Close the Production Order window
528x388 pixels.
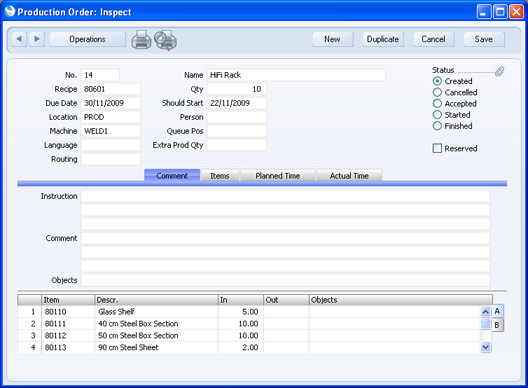[x=516, y=12]
